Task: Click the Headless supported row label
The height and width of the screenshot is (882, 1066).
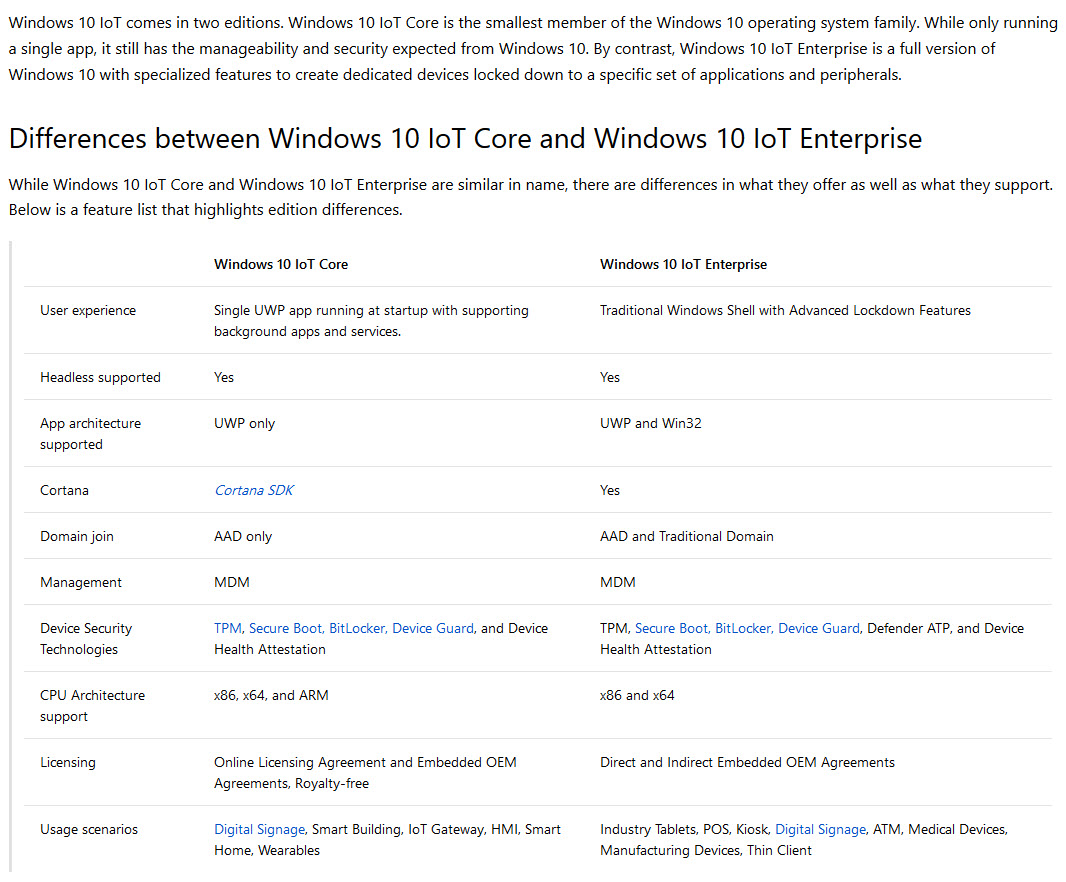Action: pyautogui.click(x=100, y=377)
